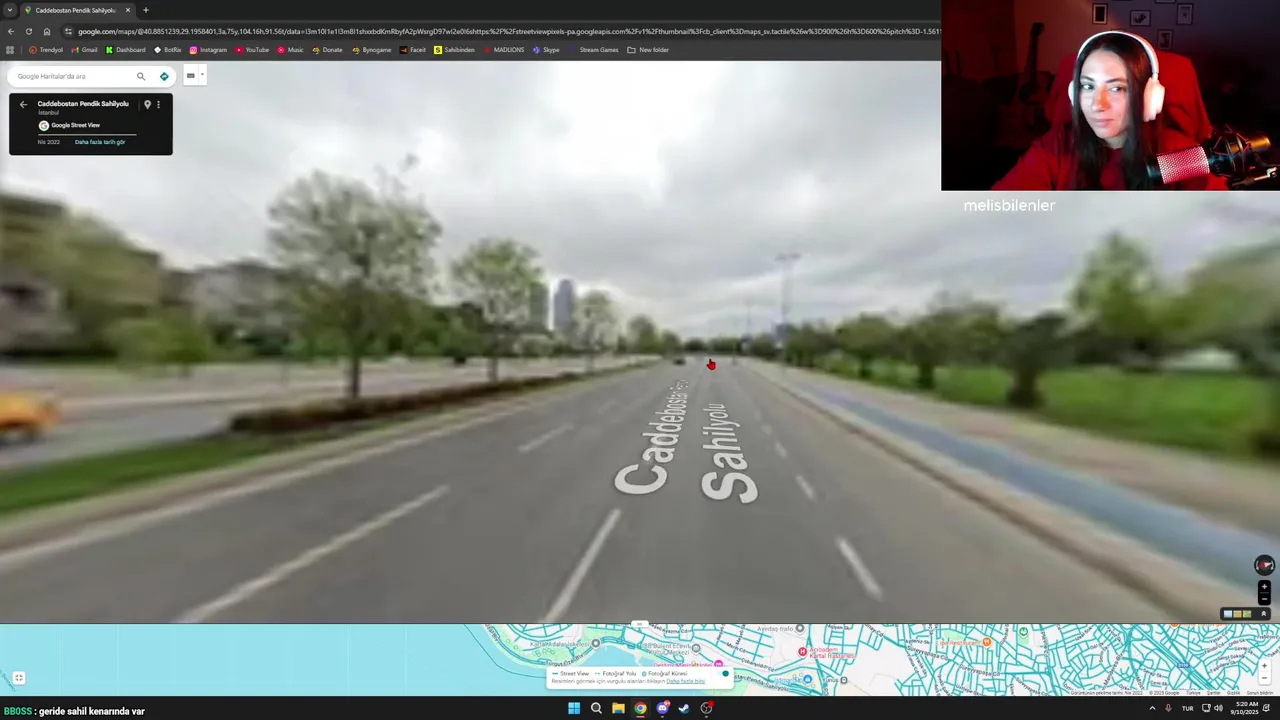Click the location pin icon in the Street View panel
Viewport: 1280px width, 720px height.
(x=147, y=104)
